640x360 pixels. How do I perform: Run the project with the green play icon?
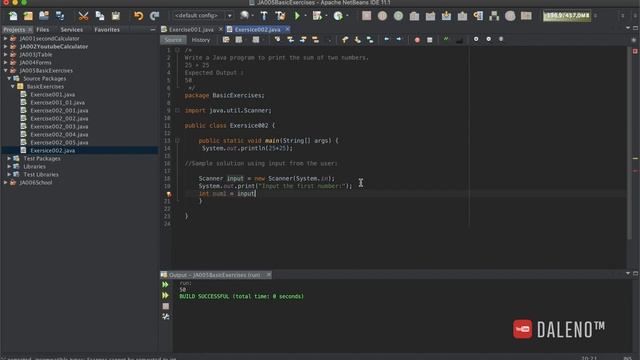(297, 16)
